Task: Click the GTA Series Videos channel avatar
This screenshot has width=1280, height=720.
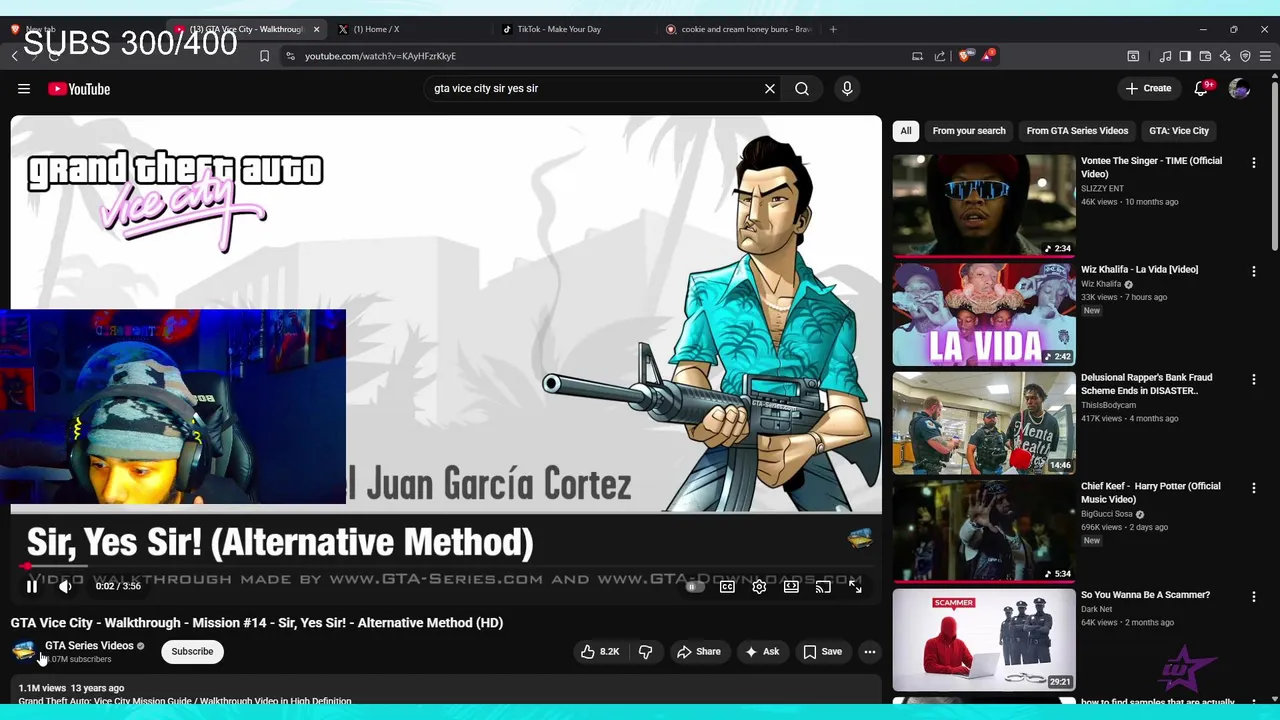Action: 24,652
